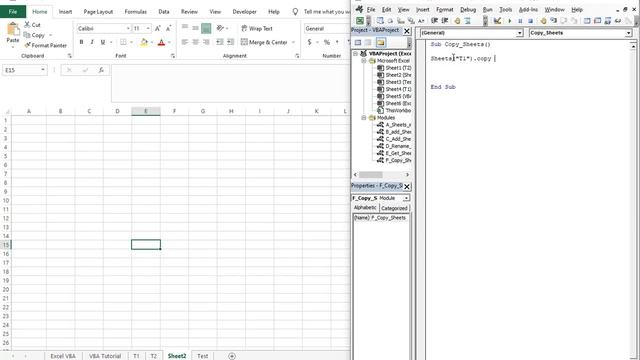The width and height of the screenshot is (640, 360).
Task: Collapse the VBAProject tree node
Action: (x=356, y=53)
